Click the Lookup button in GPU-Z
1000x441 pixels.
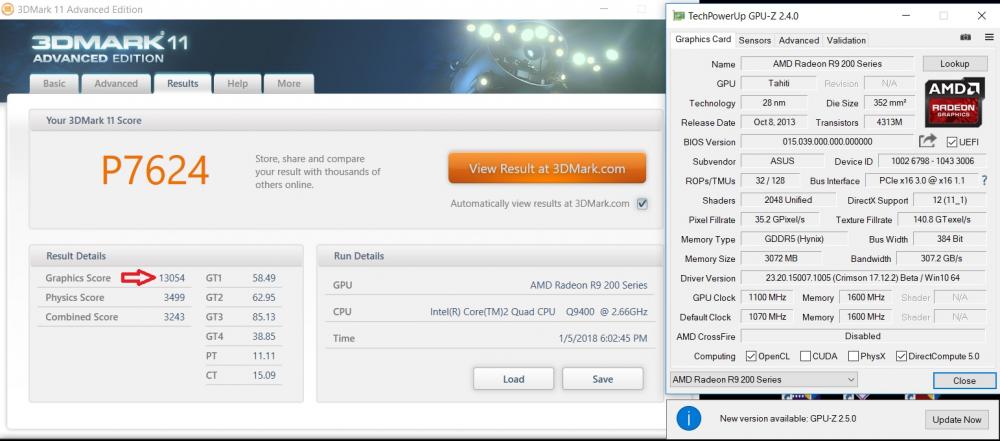(954, 64)
